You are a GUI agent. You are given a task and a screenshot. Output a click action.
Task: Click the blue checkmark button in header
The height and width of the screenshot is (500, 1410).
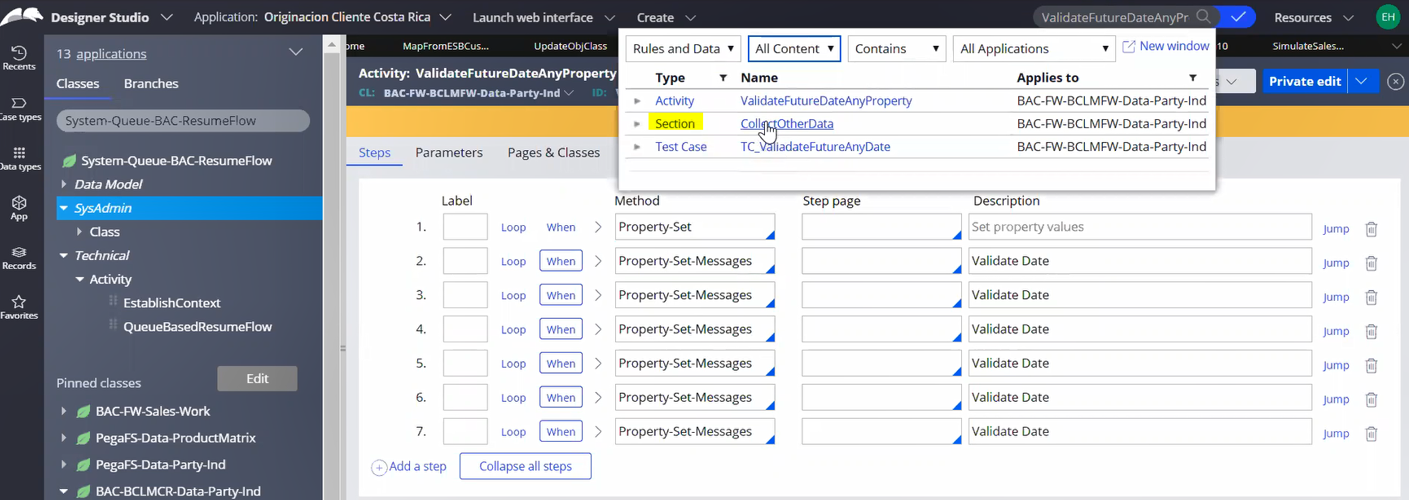click(x=1239, y=17)
